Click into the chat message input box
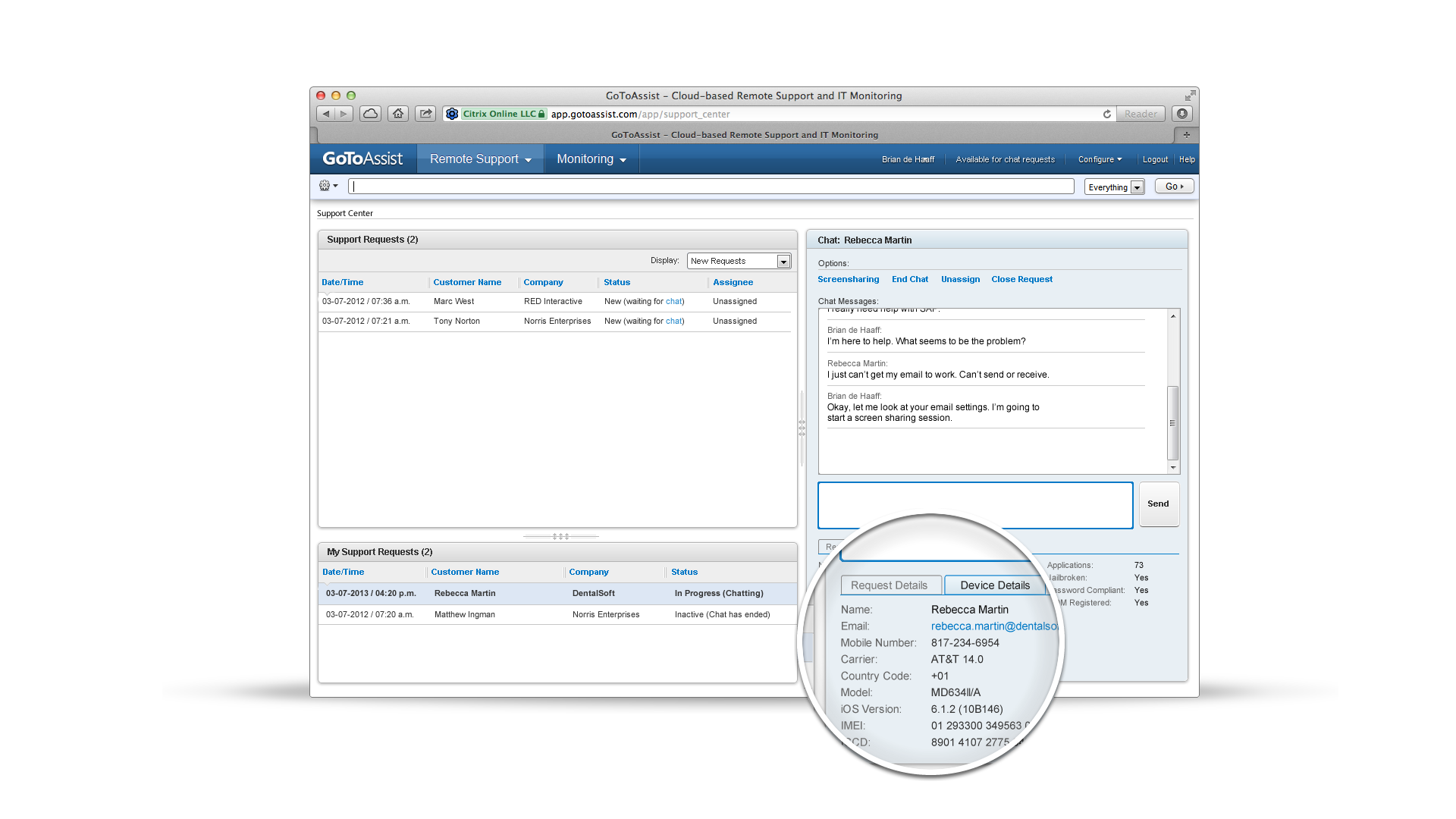This screenshot has height=819, width=1456. (975, 505)
